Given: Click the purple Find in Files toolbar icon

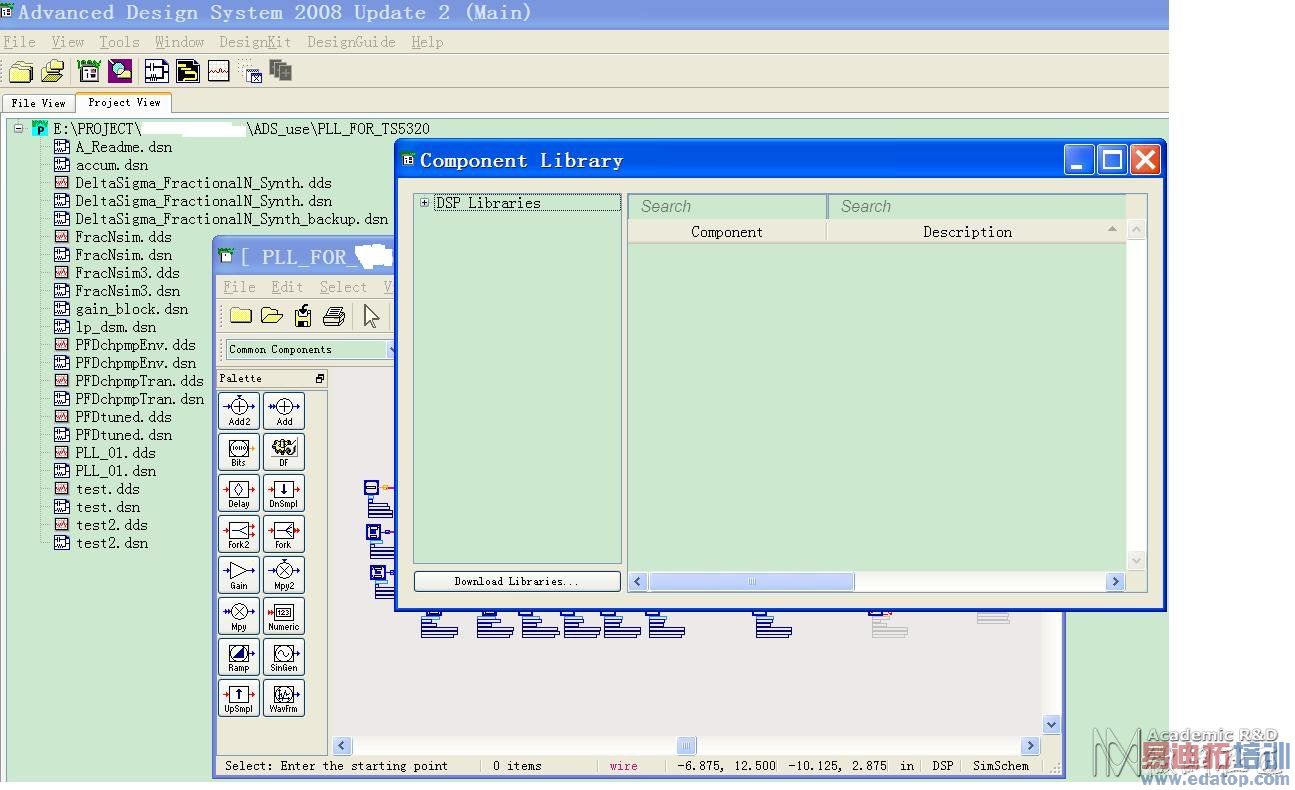Looking at the screenshot, I should (121, 71).
